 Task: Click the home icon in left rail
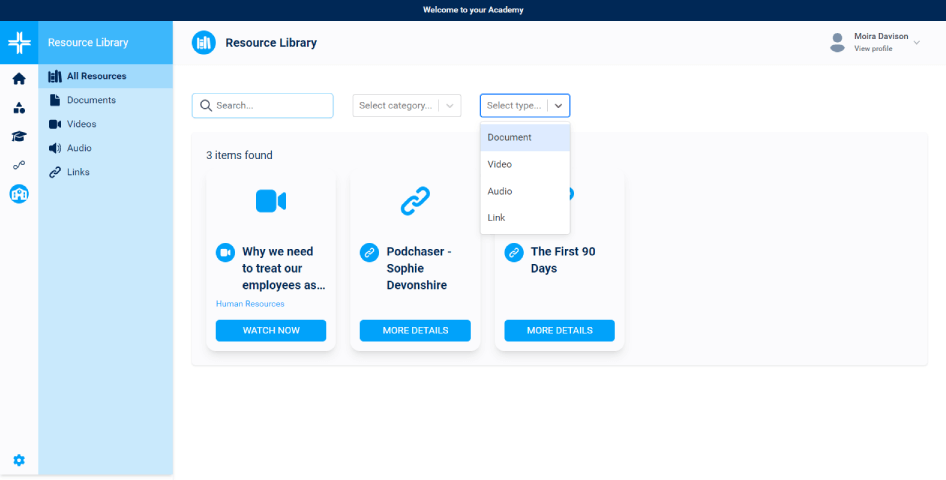click(19, 79)
